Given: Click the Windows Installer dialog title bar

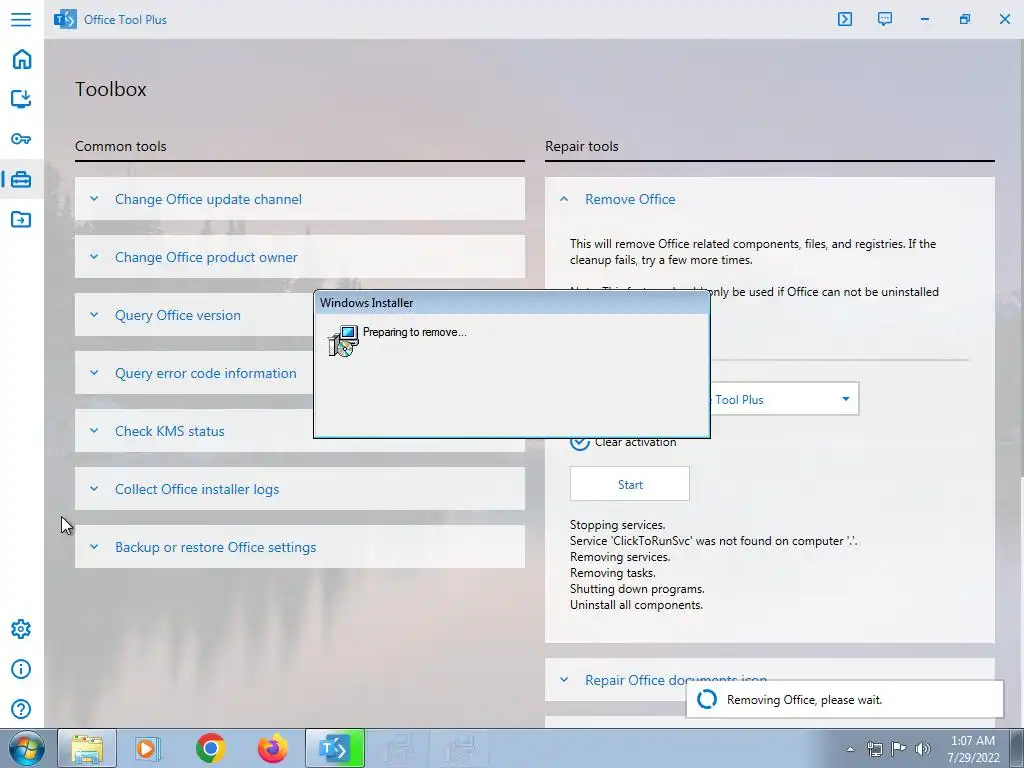Looking at the screenshot, I should (x=511, y=302).
